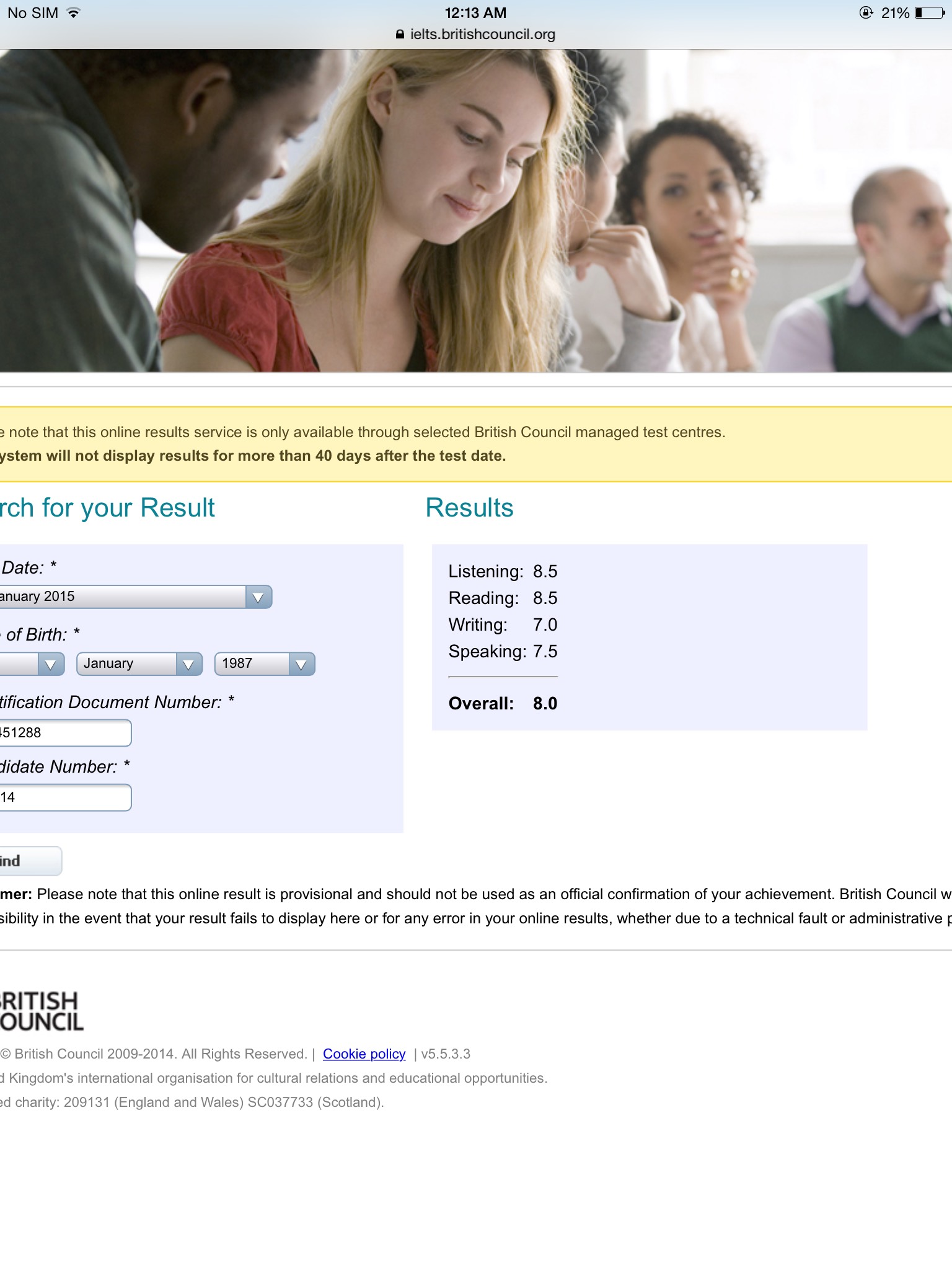This screenshot has height=1270, width=952.
Task: Select the Writing score 7.0
Action: coord(545,624)
